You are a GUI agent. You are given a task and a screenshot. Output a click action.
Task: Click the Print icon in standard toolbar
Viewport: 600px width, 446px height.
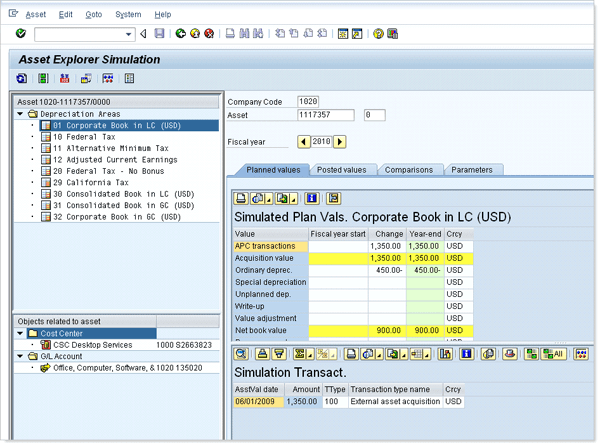point(231,34)
